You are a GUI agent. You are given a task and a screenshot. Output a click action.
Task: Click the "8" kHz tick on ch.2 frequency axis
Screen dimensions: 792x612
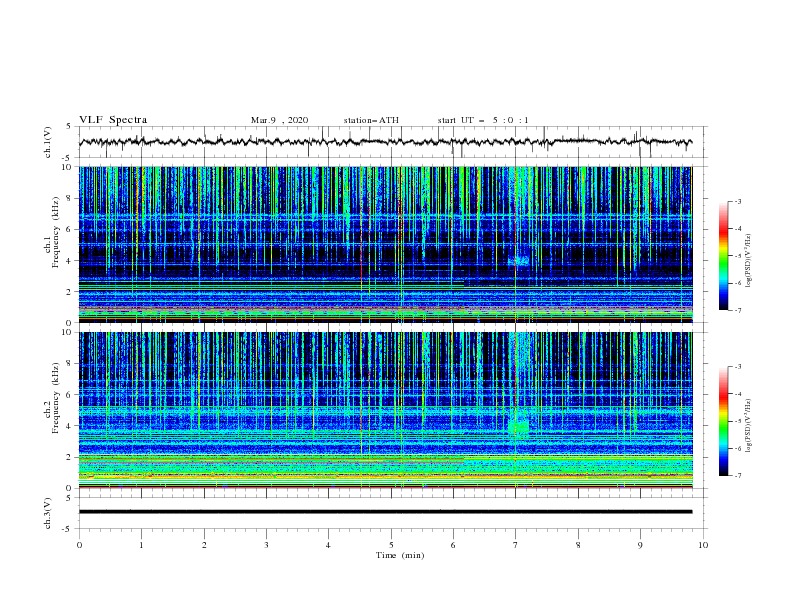pyautogui.click(x=71, y=364)
